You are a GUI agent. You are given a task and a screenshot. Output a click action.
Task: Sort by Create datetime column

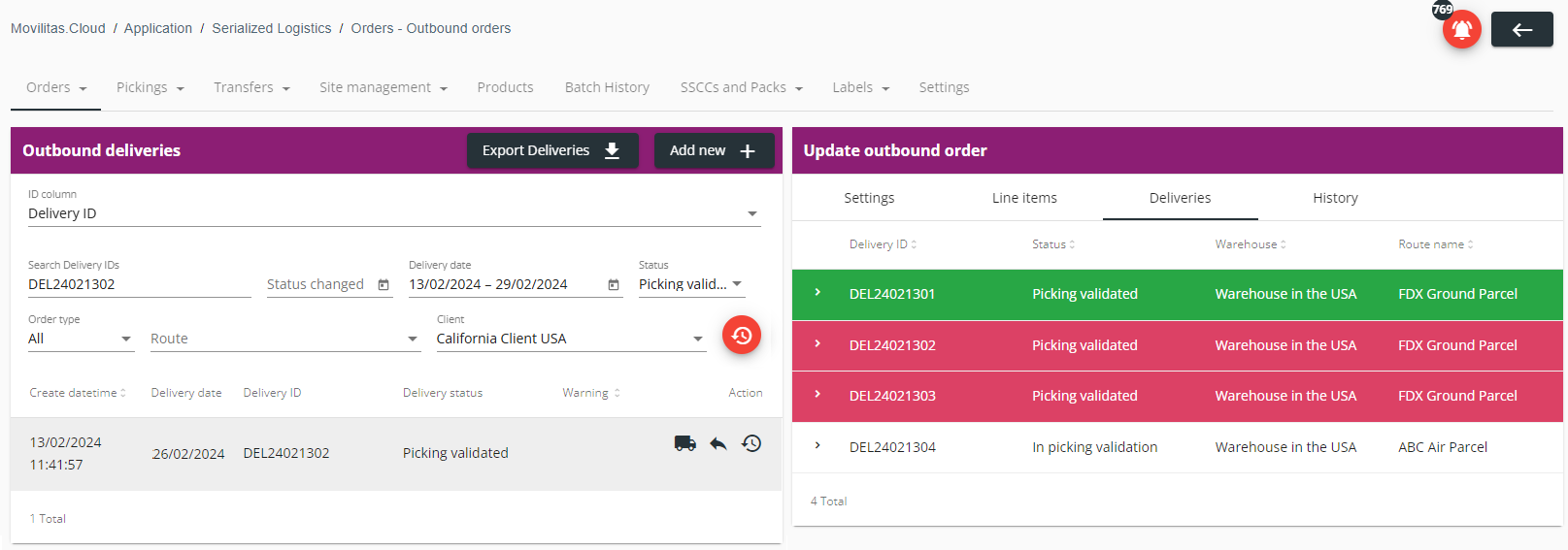(78, 393)
